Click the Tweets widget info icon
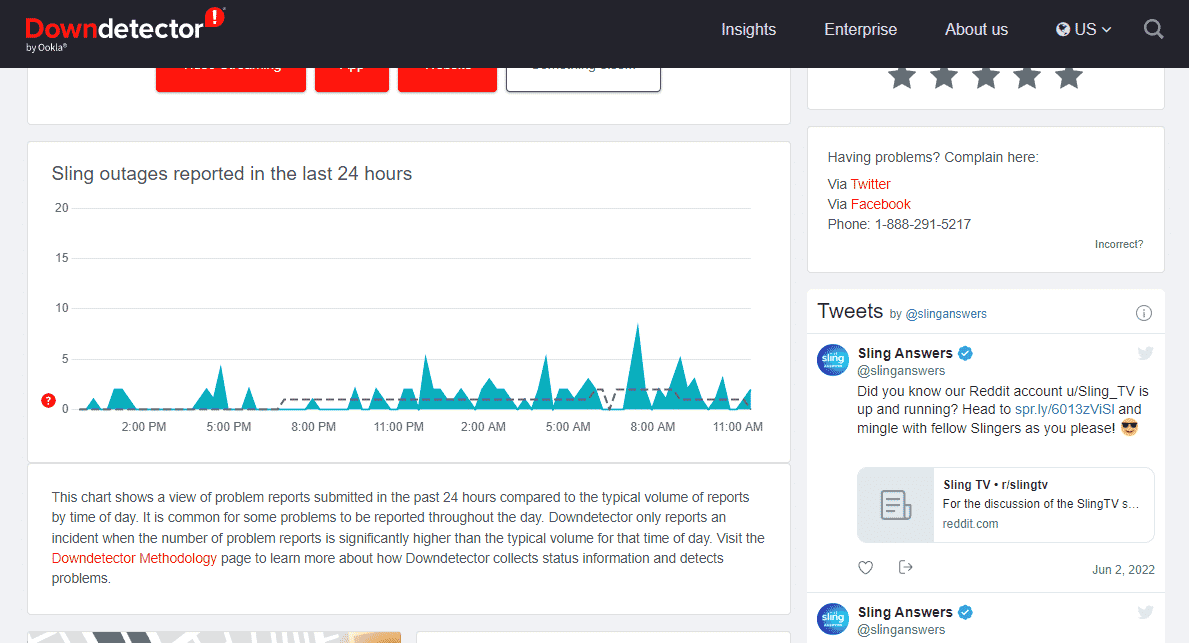Image resolution: width=1189 pixels, height=643 pixels. click(x=1144, y=313)
